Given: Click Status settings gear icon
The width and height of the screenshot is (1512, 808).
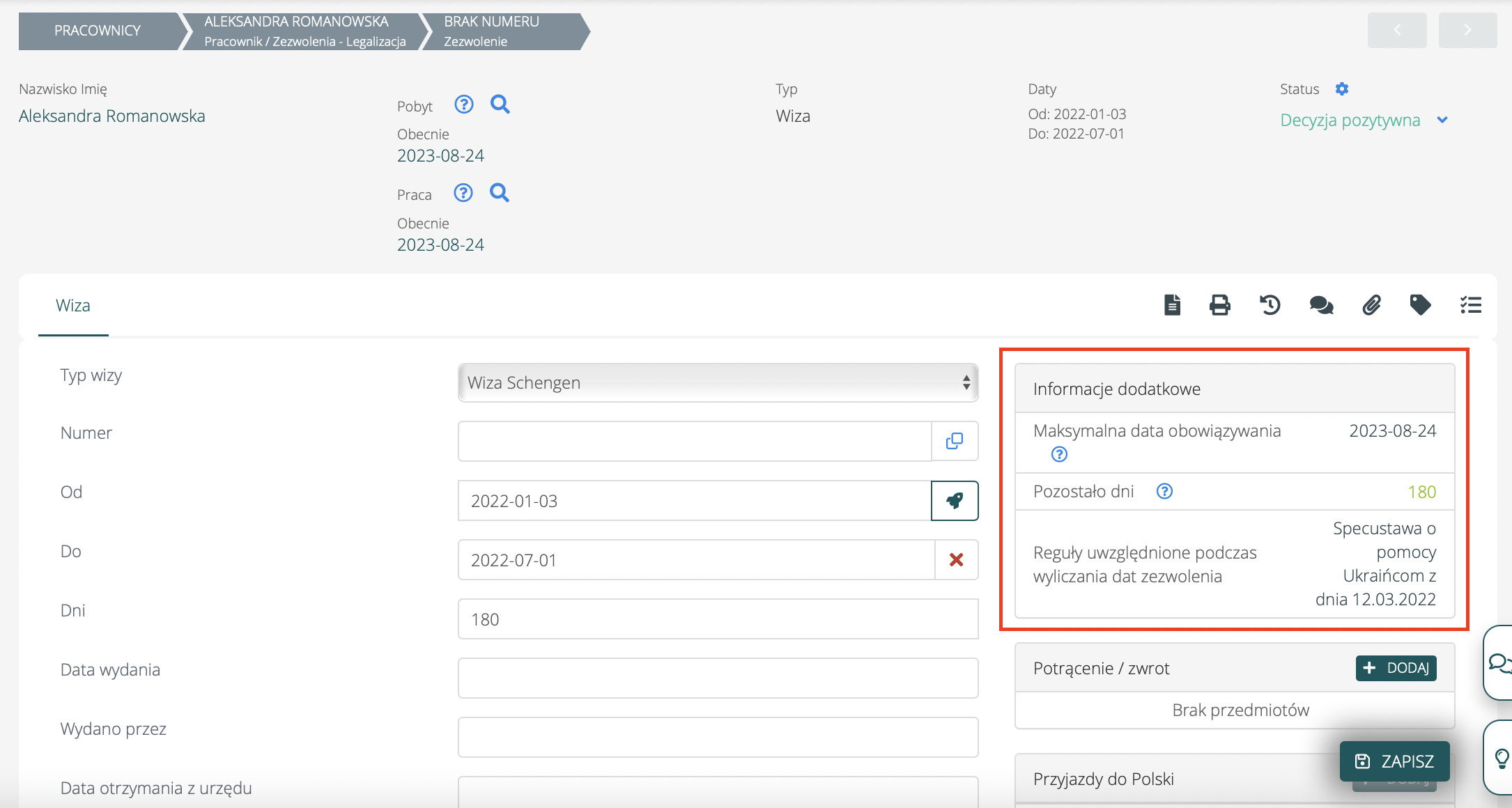Looking at the screenshot, I should 1342,89.
